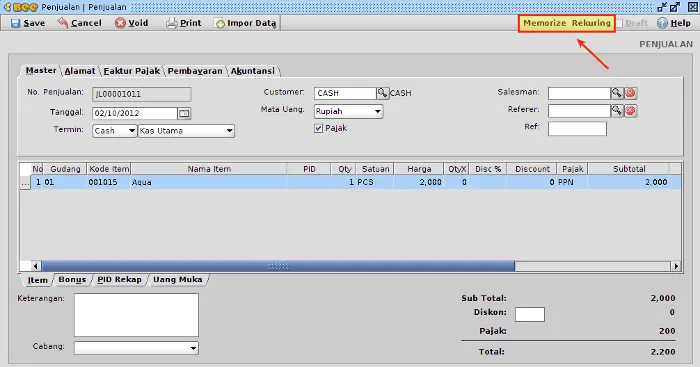Click the Harga column header
700x367 pixels.
419,169
